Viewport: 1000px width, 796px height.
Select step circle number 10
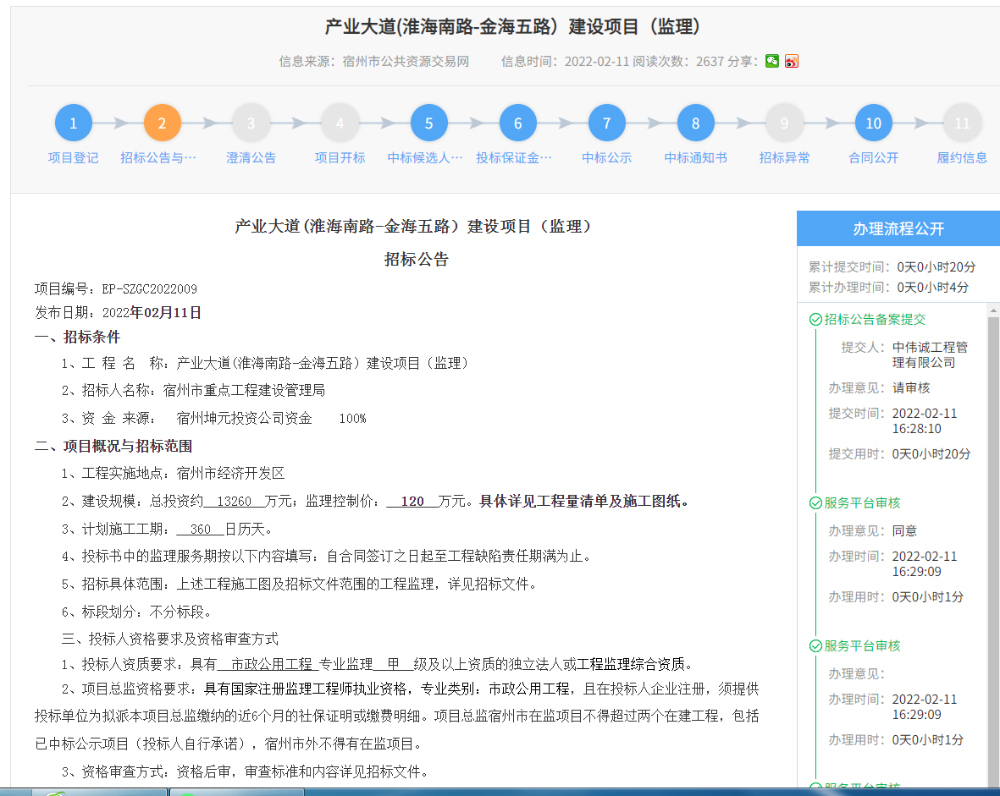[873, 123]
